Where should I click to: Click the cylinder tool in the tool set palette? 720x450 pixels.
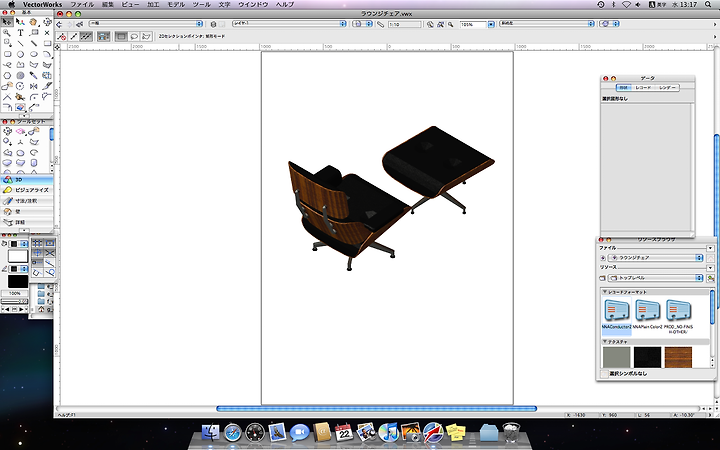tap(34, 163)
